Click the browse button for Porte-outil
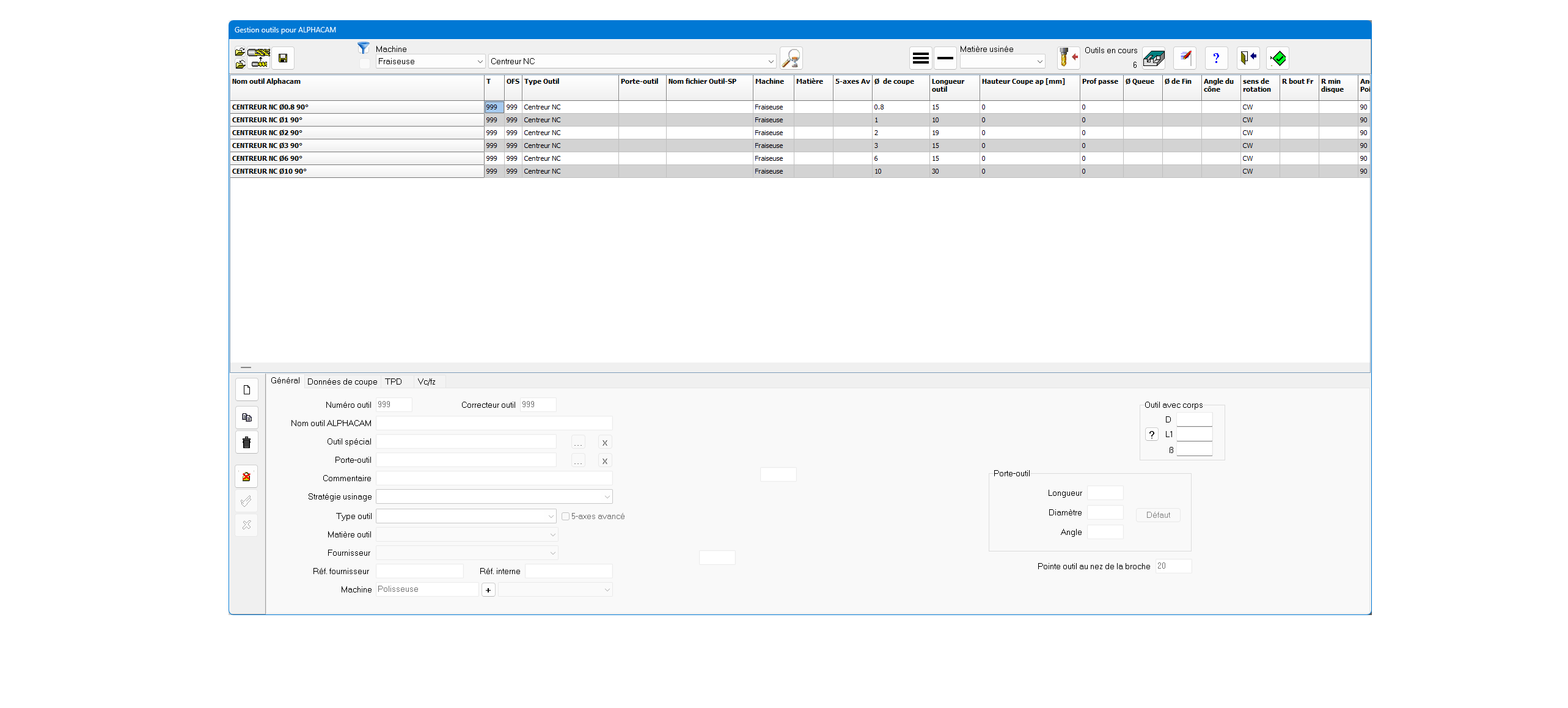The height and width of the screenshot is (708, 1568). point(578,460)
